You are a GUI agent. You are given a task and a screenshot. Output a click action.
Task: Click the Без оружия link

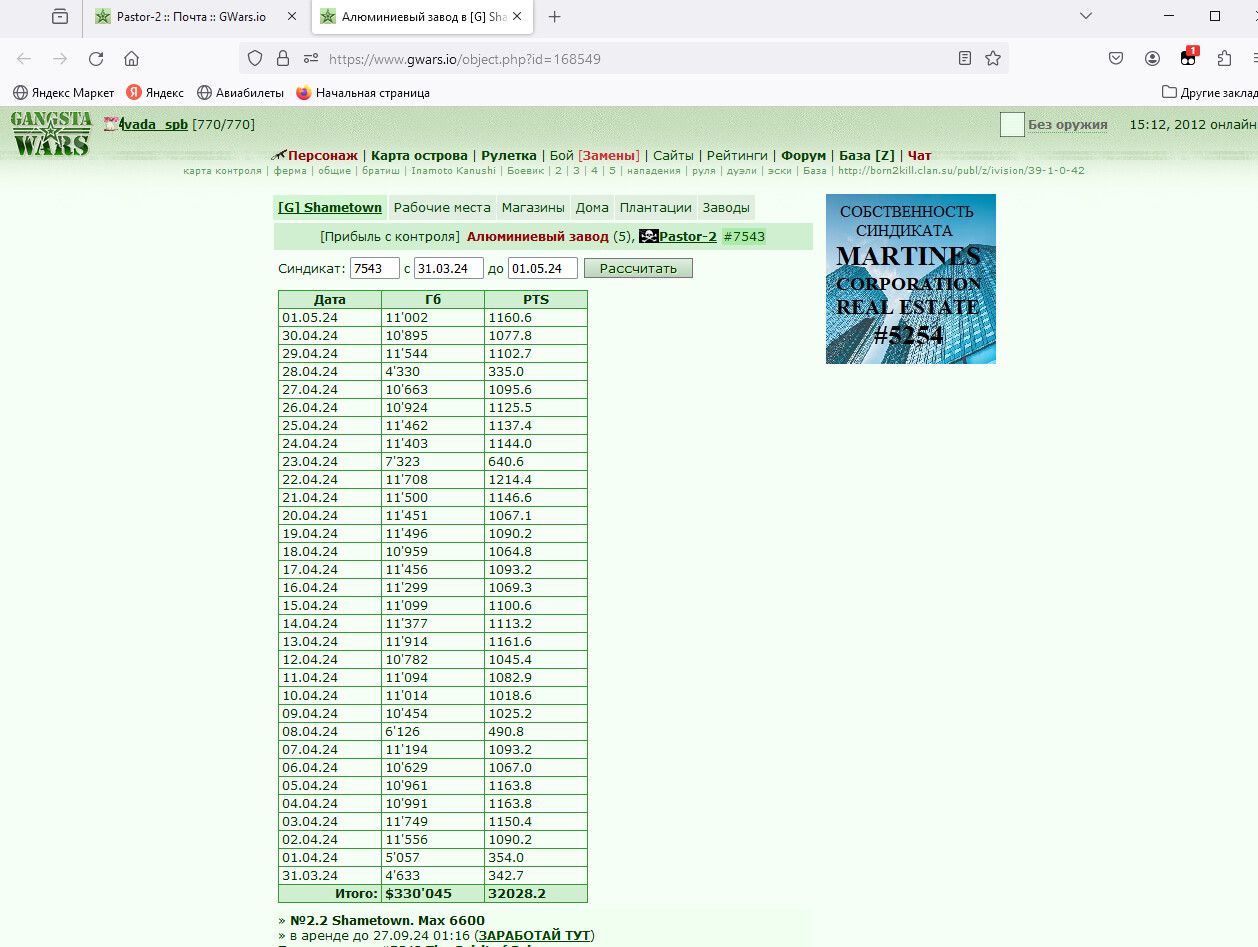[1068, 124]
